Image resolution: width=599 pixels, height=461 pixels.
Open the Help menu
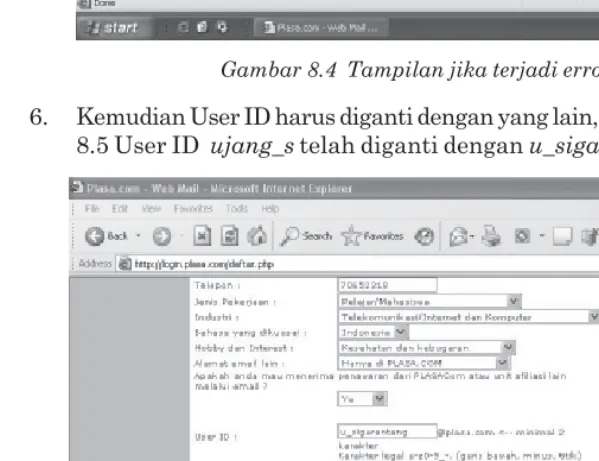click(270, 209)
